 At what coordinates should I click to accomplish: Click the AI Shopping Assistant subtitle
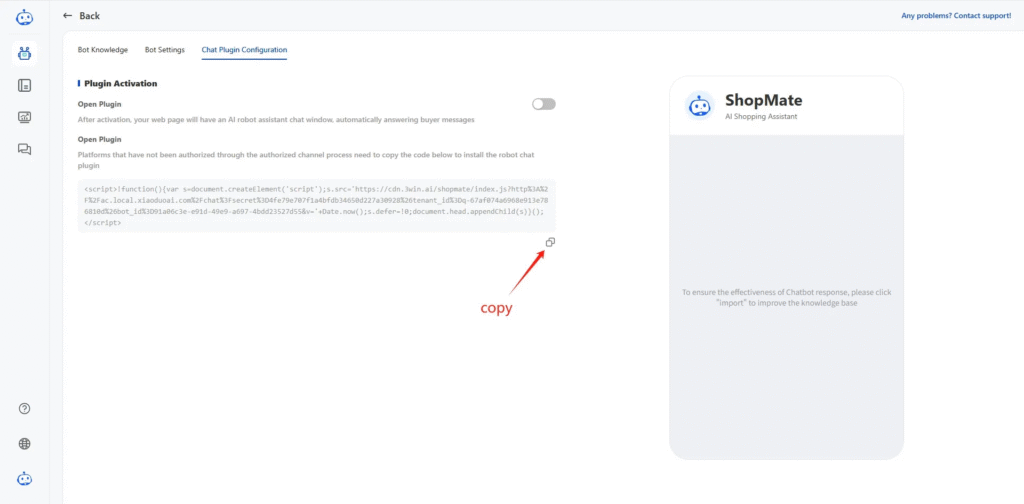[x=761, y=116]
